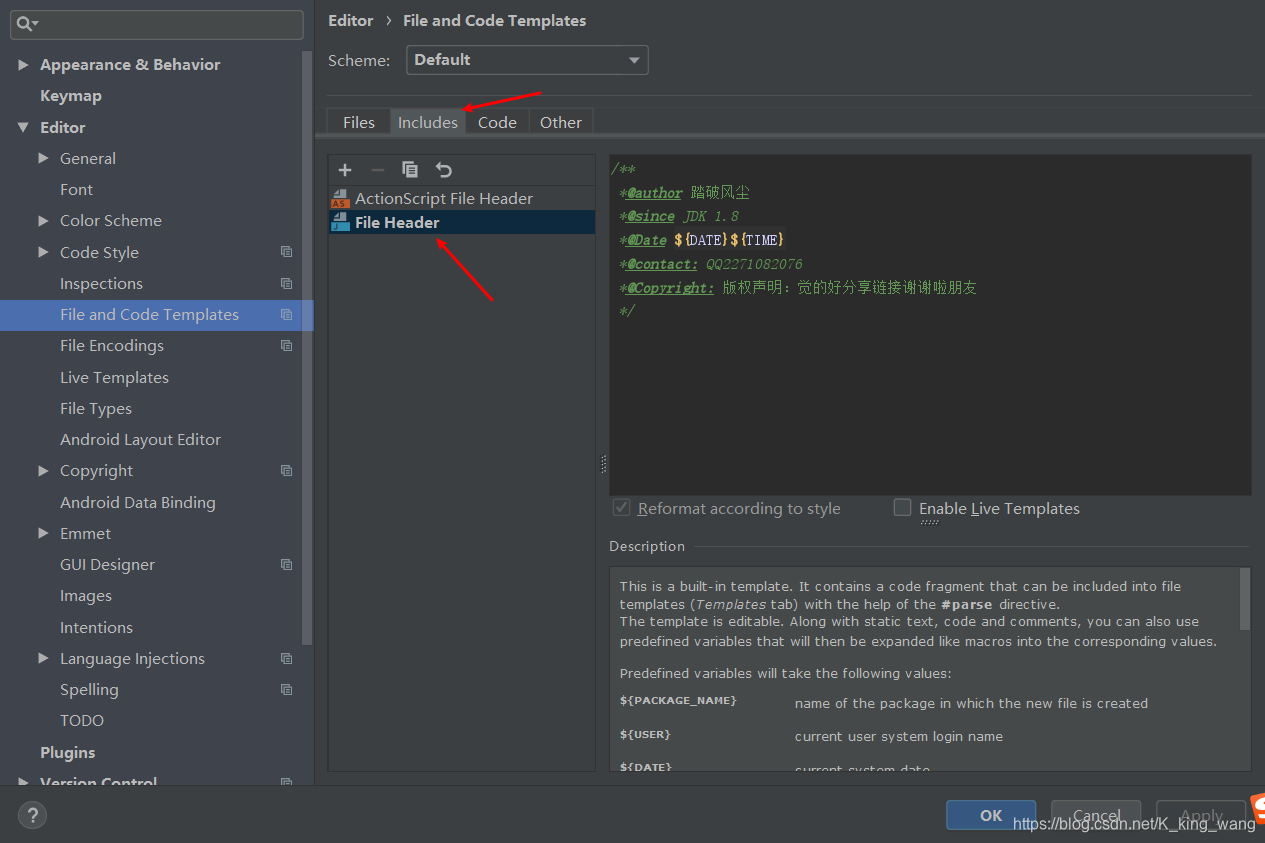Expand the Code Style node
This screenshot has height=843, width=1265.
[43, 252]
